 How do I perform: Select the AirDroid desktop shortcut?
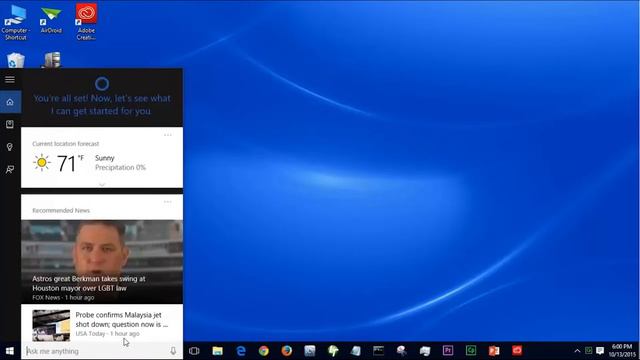(x=51, y=20)
